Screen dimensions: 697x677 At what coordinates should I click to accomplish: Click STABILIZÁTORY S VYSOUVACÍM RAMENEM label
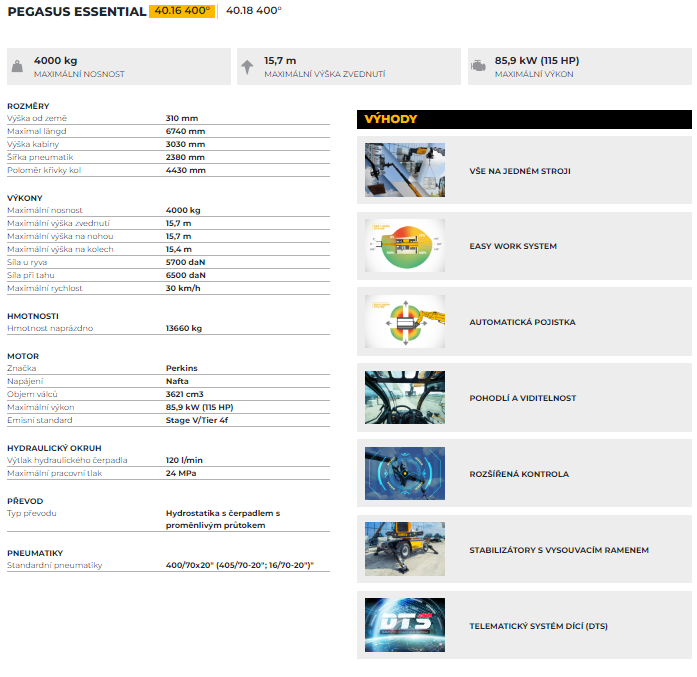[559, 550]
